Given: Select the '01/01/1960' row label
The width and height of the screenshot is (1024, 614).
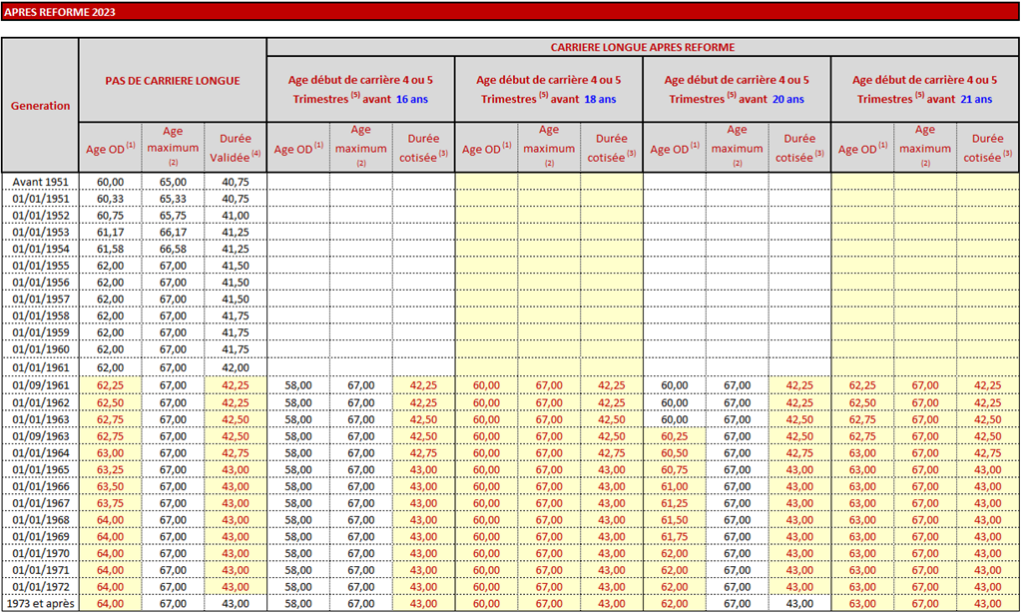Looking at the screenshot, I should tap(40, 349).
